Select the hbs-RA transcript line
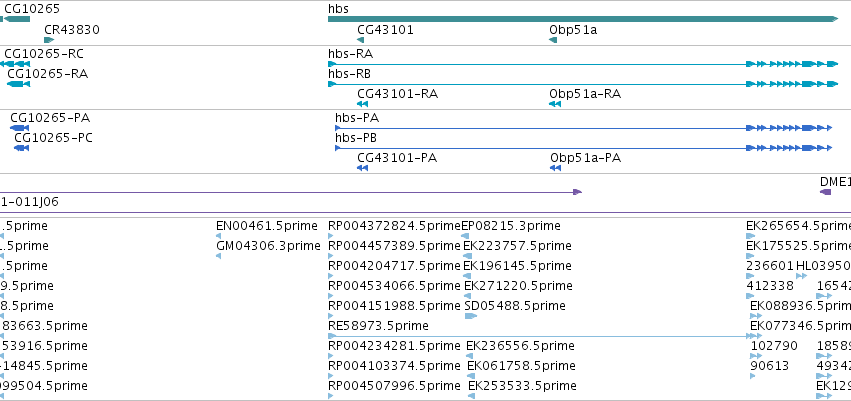The image size is (851, 401). 583,64
